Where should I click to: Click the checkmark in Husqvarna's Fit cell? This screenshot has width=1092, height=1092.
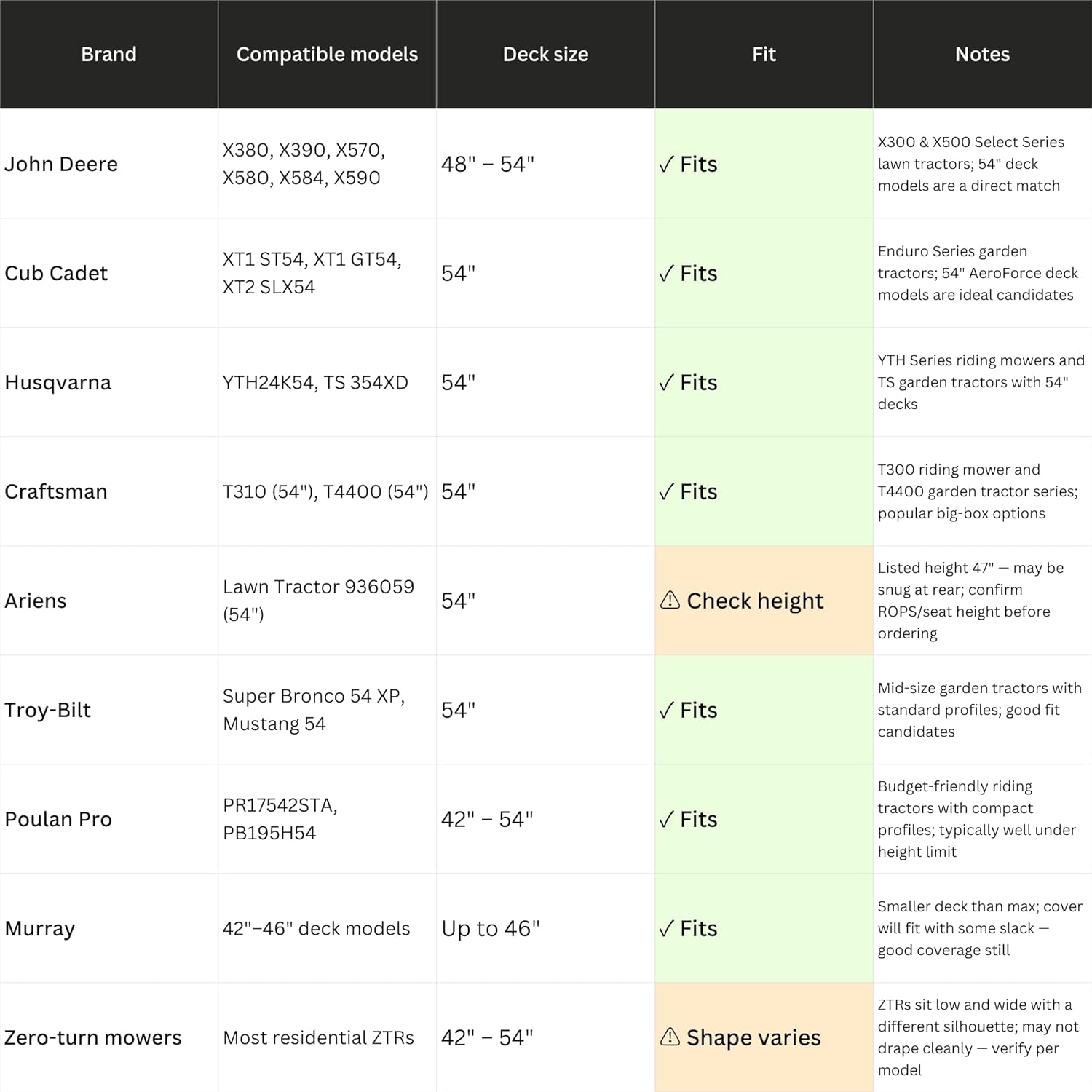666,383
